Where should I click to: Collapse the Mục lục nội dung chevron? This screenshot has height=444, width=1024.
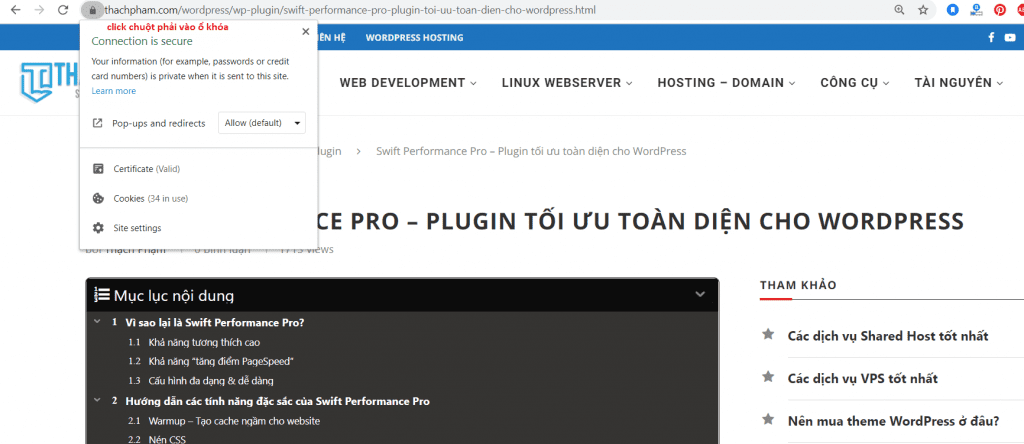click(700, 295)
